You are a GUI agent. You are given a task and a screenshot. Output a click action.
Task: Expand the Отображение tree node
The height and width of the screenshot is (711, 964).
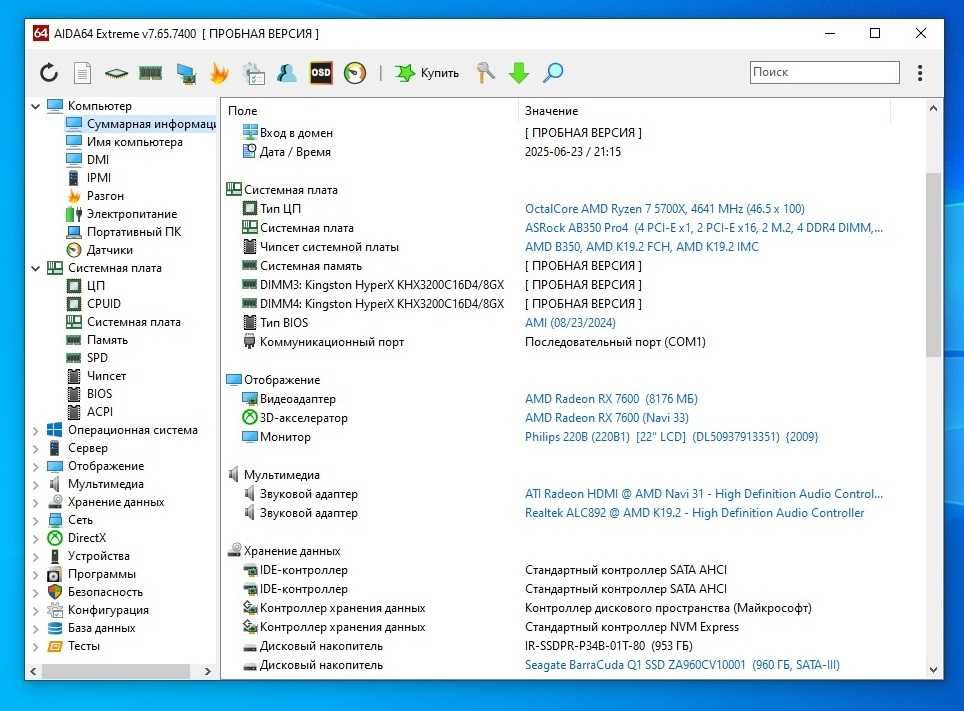point(36,466)
